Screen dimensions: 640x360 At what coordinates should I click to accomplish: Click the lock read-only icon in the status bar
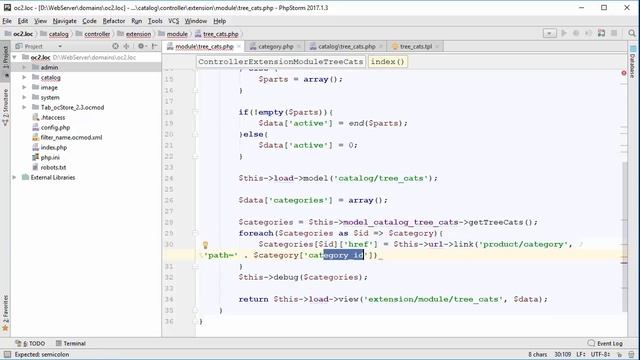coord(619,355)
